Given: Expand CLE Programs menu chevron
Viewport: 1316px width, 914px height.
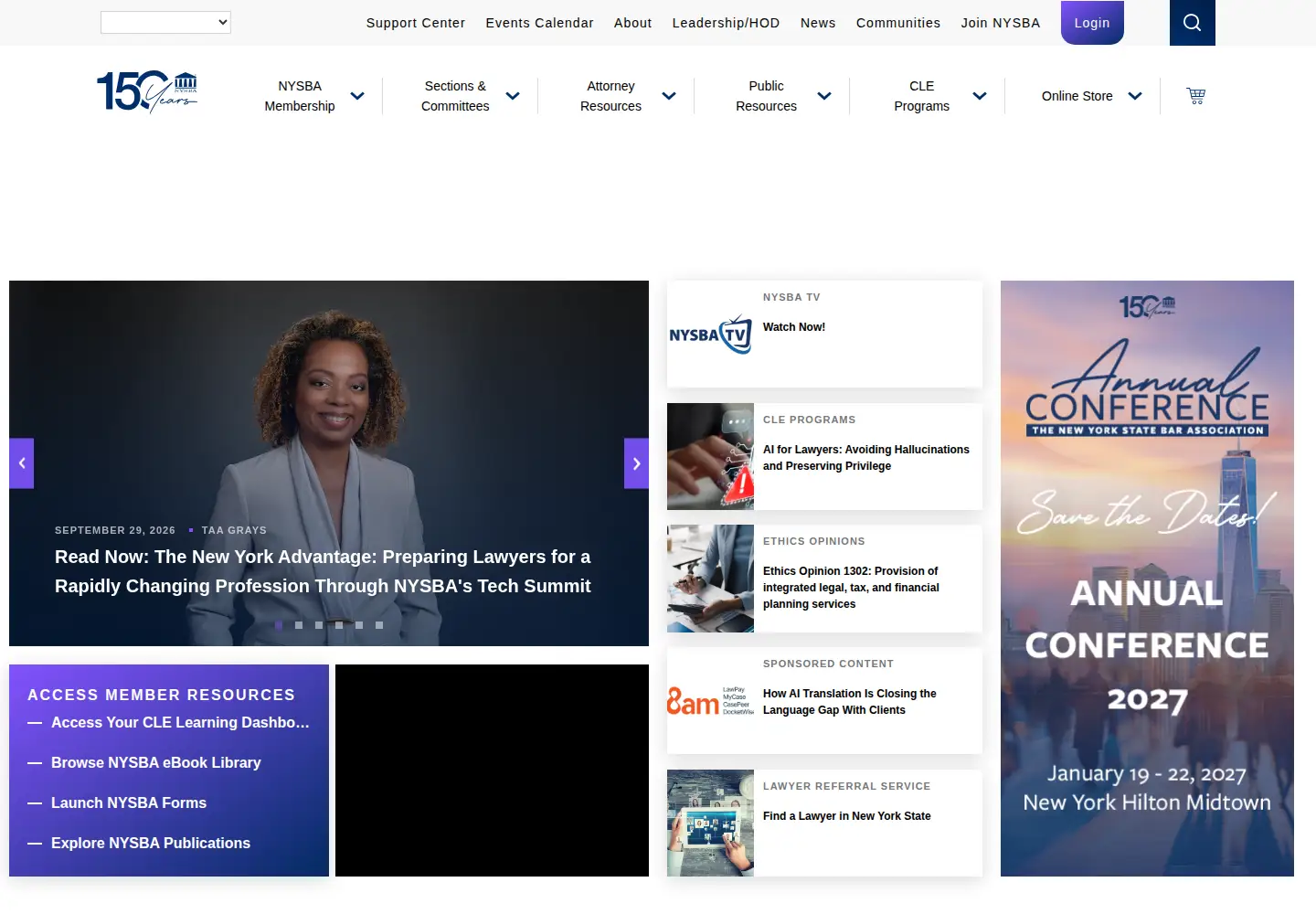Looking at the screenshot, I should point(980,96).
